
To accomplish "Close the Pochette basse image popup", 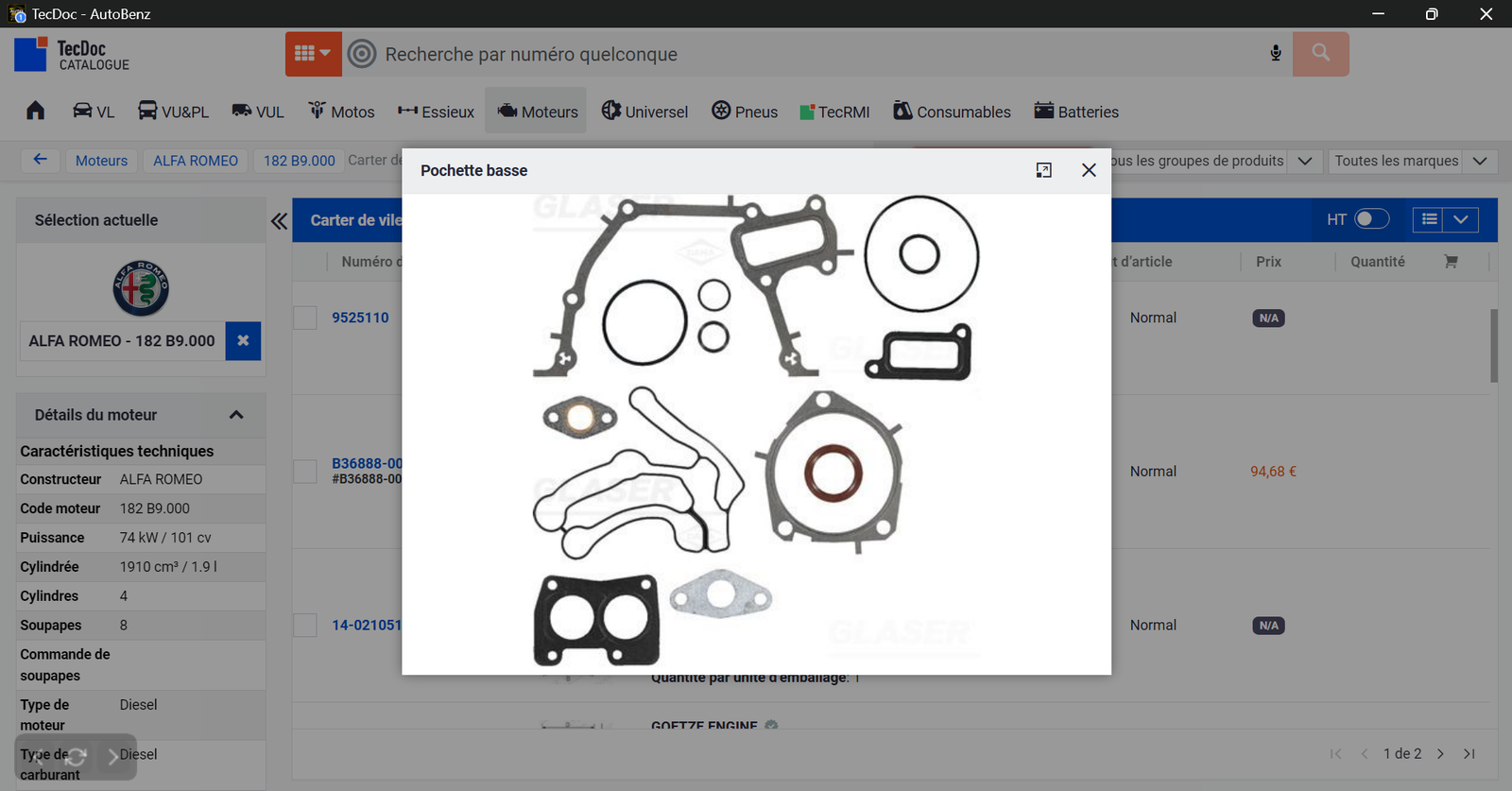I will point(1089,170).
